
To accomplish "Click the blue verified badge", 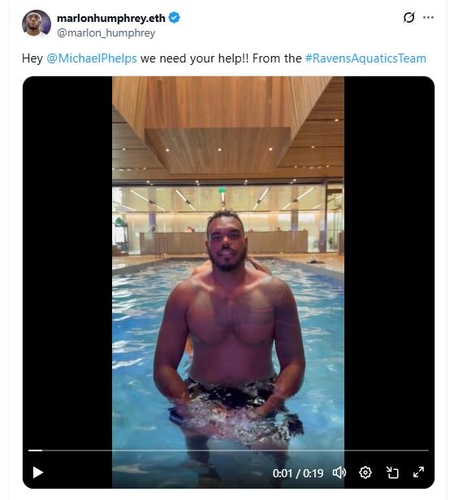I will 174,18.
